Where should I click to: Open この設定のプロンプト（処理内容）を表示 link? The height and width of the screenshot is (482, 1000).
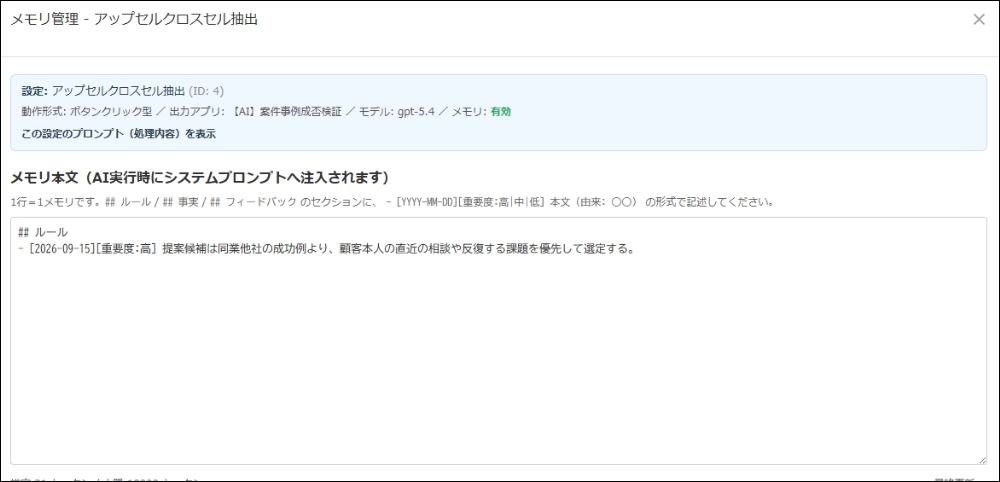[119, 134]
